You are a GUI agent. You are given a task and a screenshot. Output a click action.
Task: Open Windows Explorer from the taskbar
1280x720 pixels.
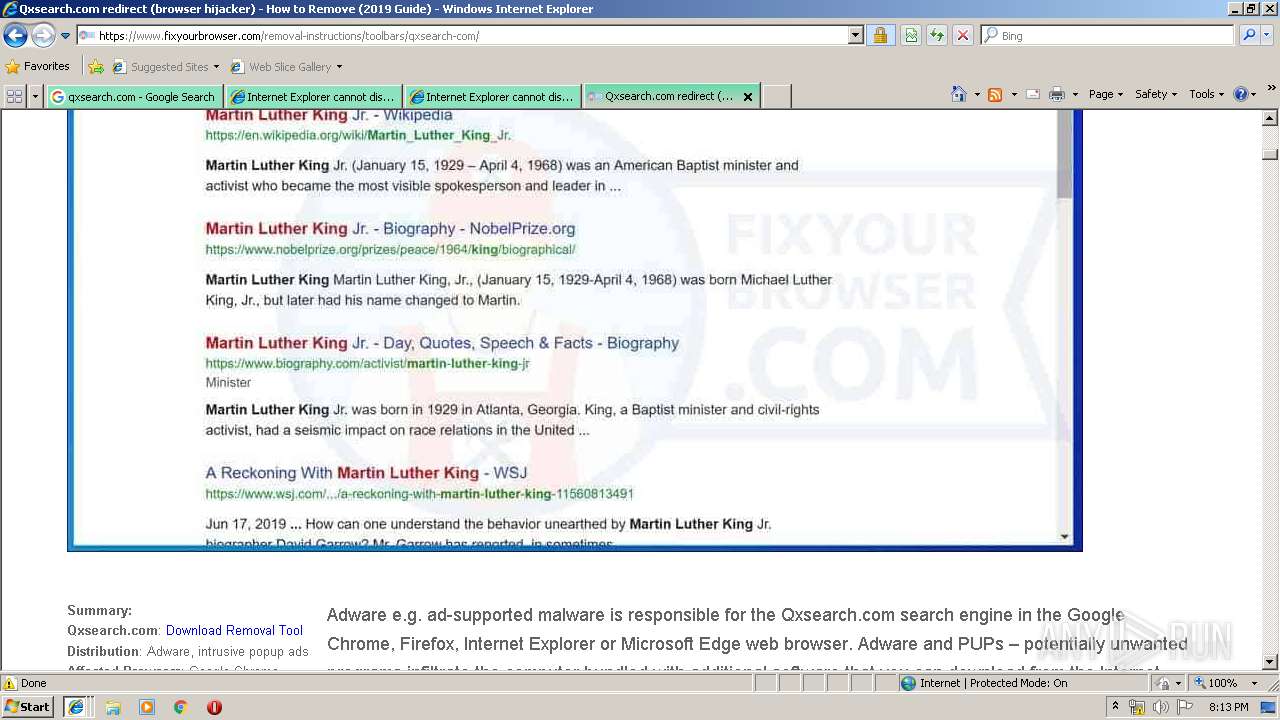[x=113, y=707]
